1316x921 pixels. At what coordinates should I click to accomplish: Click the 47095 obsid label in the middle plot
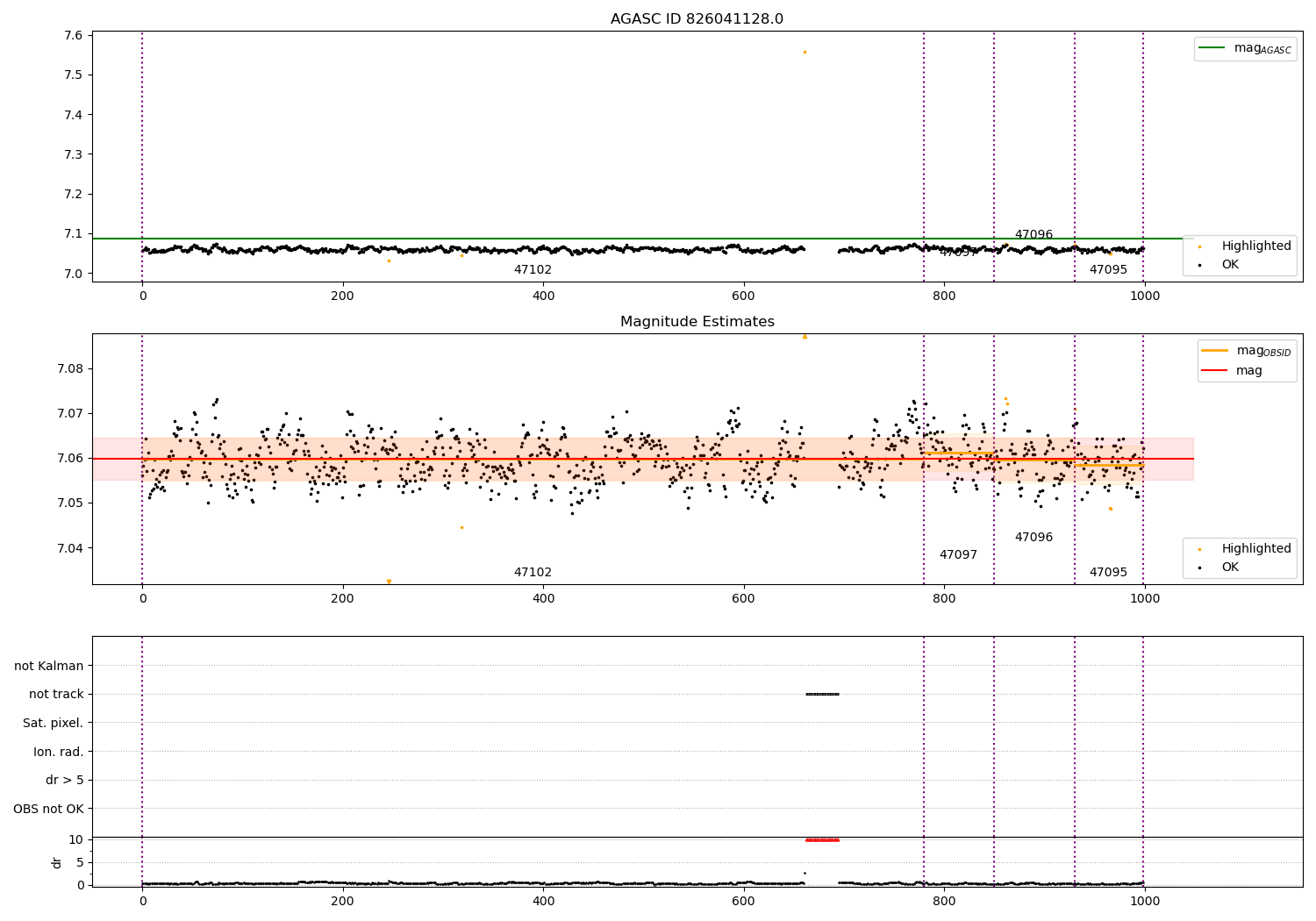1108,573
